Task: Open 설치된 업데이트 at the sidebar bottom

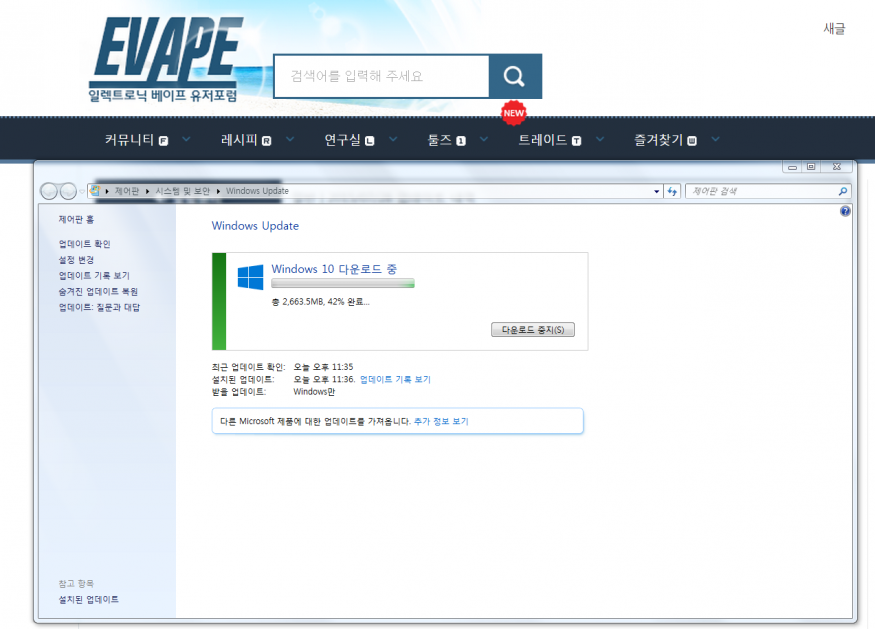Action: 89,599
